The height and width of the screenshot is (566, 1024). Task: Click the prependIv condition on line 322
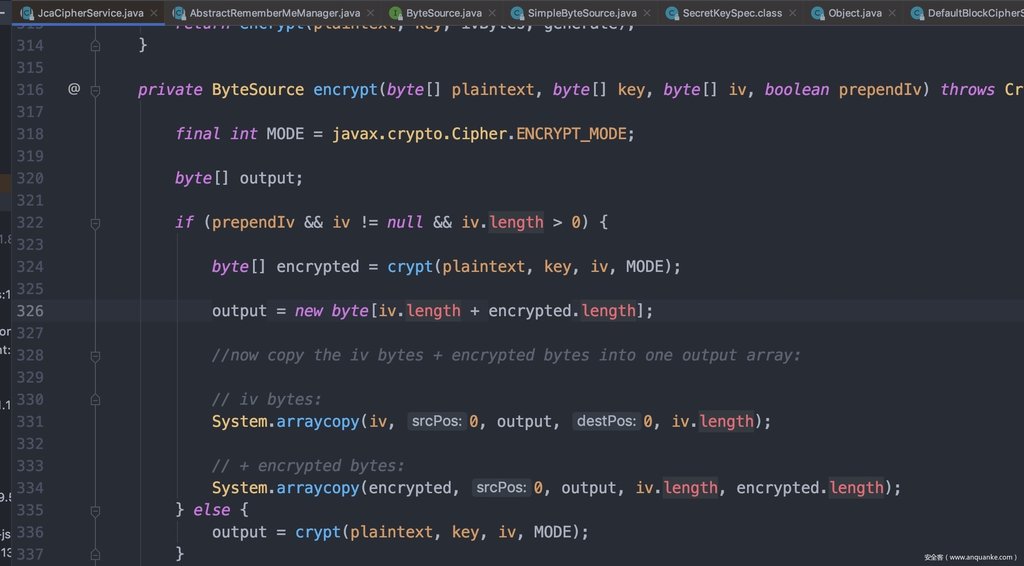coord(253,223)
